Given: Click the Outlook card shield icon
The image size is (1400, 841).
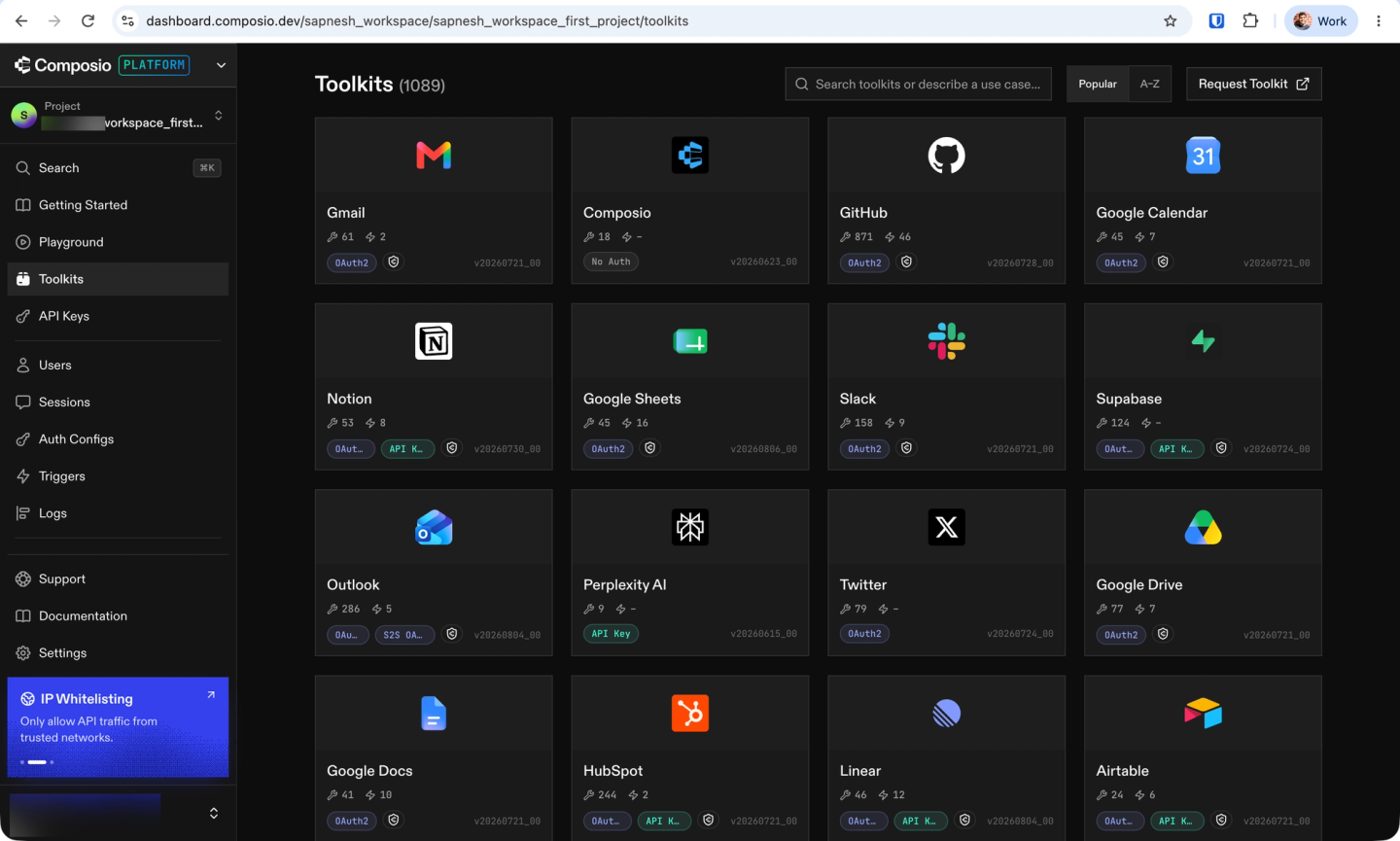Looking at the screenshot, I should 452,634.
